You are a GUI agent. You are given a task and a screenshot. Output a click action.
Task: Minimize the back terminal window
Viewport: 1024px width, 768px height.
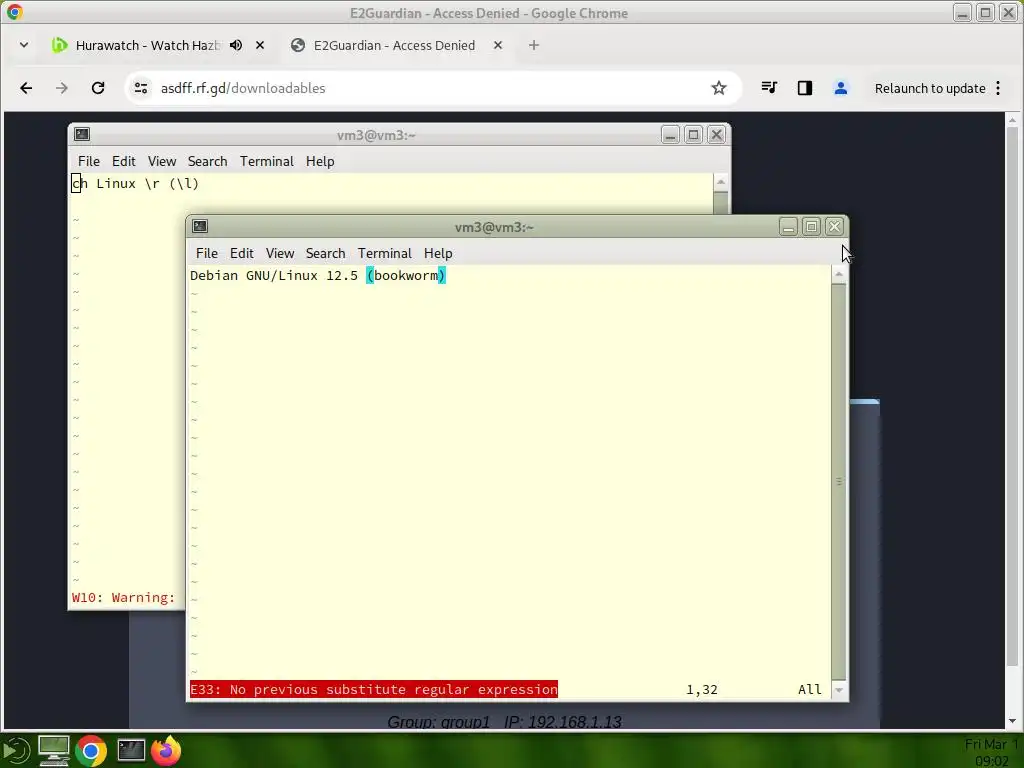[670, 135]
